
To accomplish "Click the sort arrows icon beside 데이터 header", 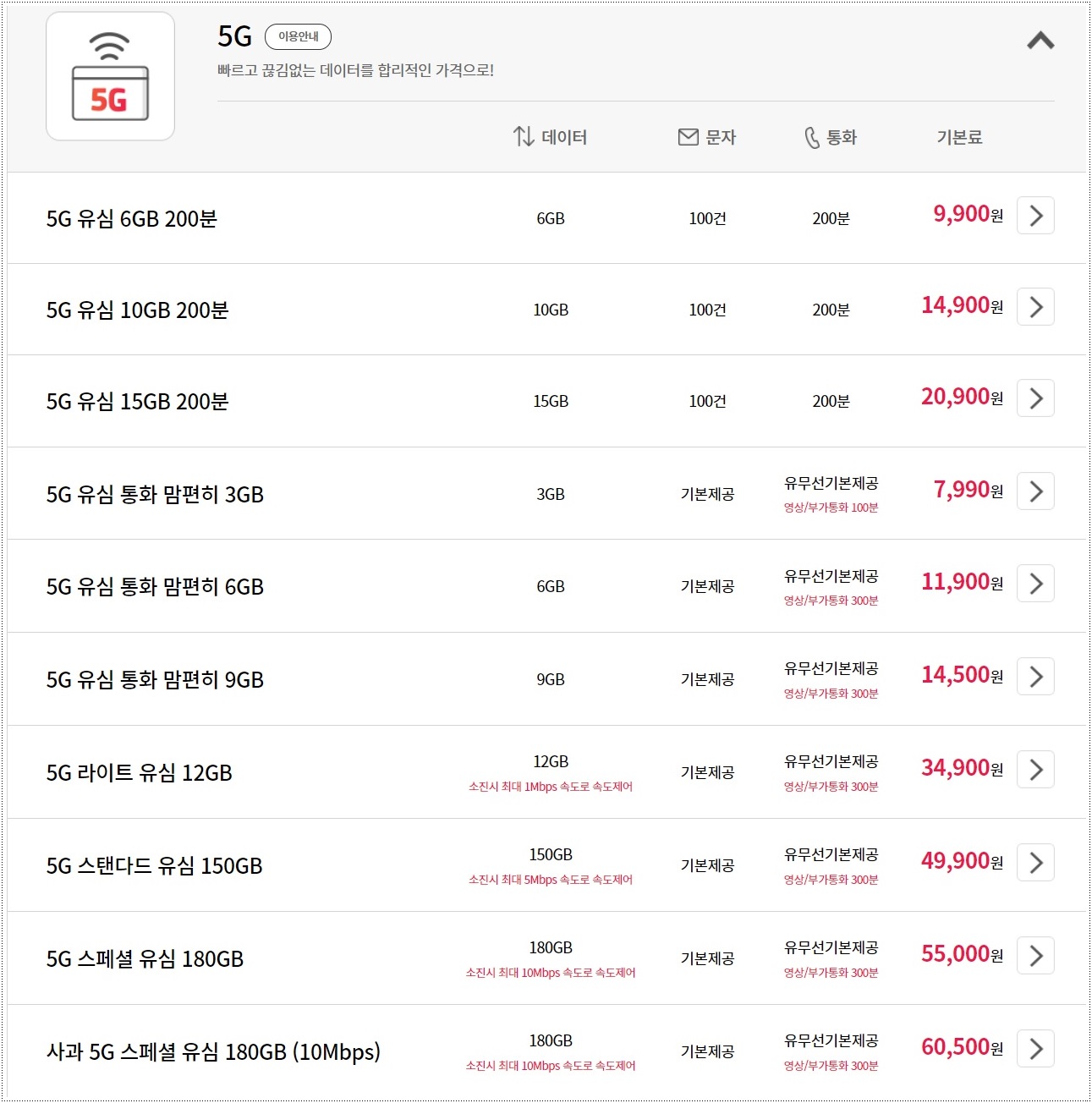I will click(x=524, y=136).
